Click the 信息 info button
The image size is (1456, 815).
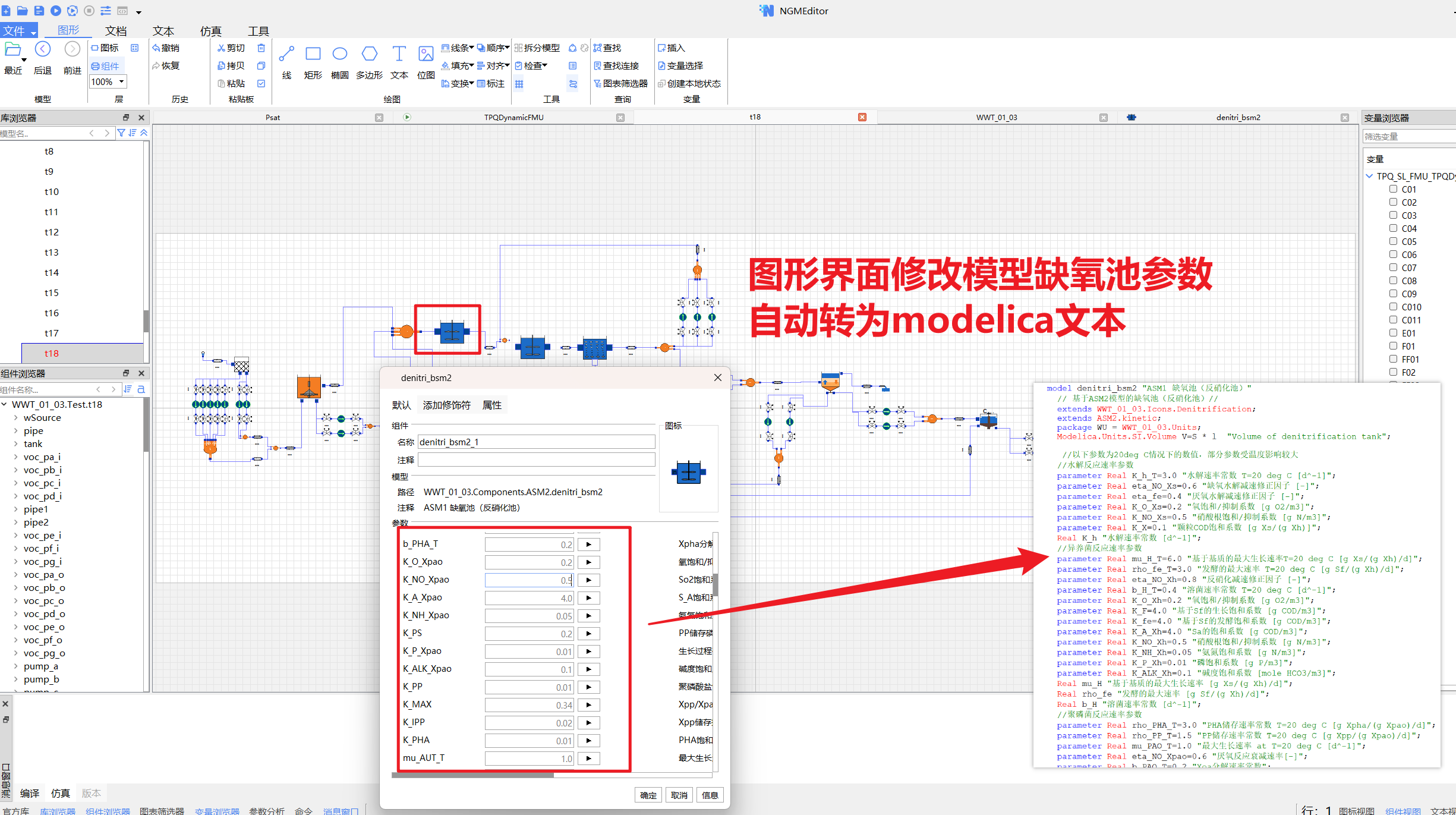[710, 795]
